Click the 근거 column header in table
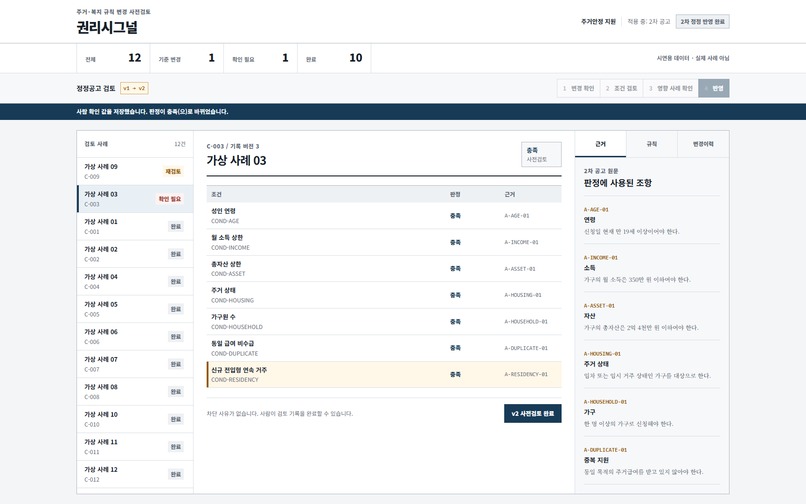The height and width of the screenshot is (504, 806). pyautogui.click(x=509, y=194)
